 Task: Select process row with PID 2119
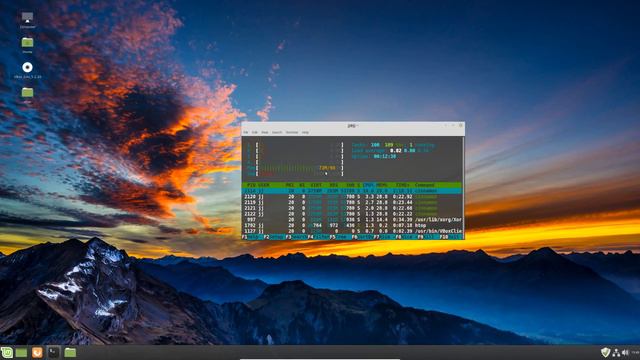[x=352, y=202]
